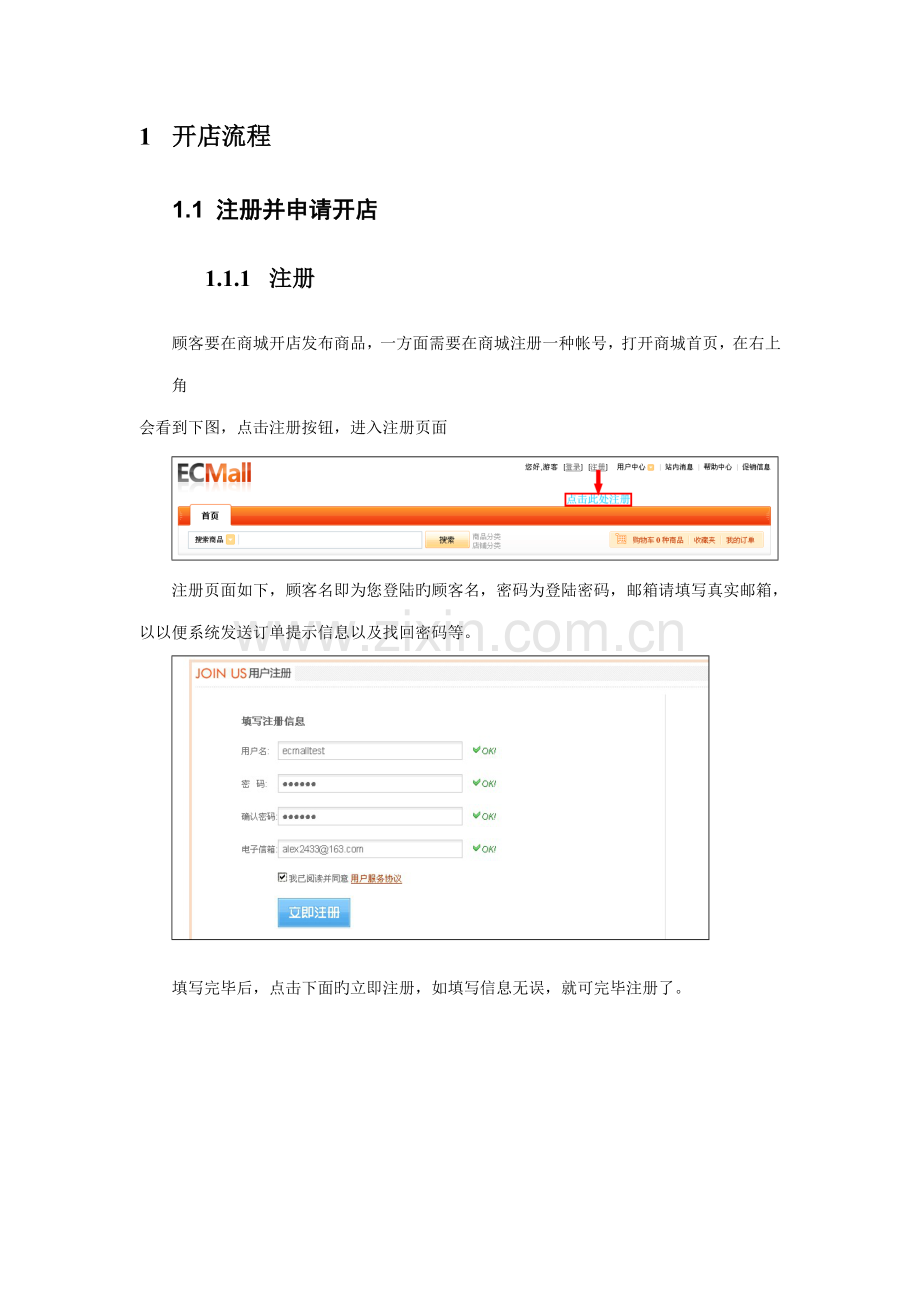Expand the 用户中心 dropdown arrow
Viewport: 920px width, 1302px height.
[651, 467]
